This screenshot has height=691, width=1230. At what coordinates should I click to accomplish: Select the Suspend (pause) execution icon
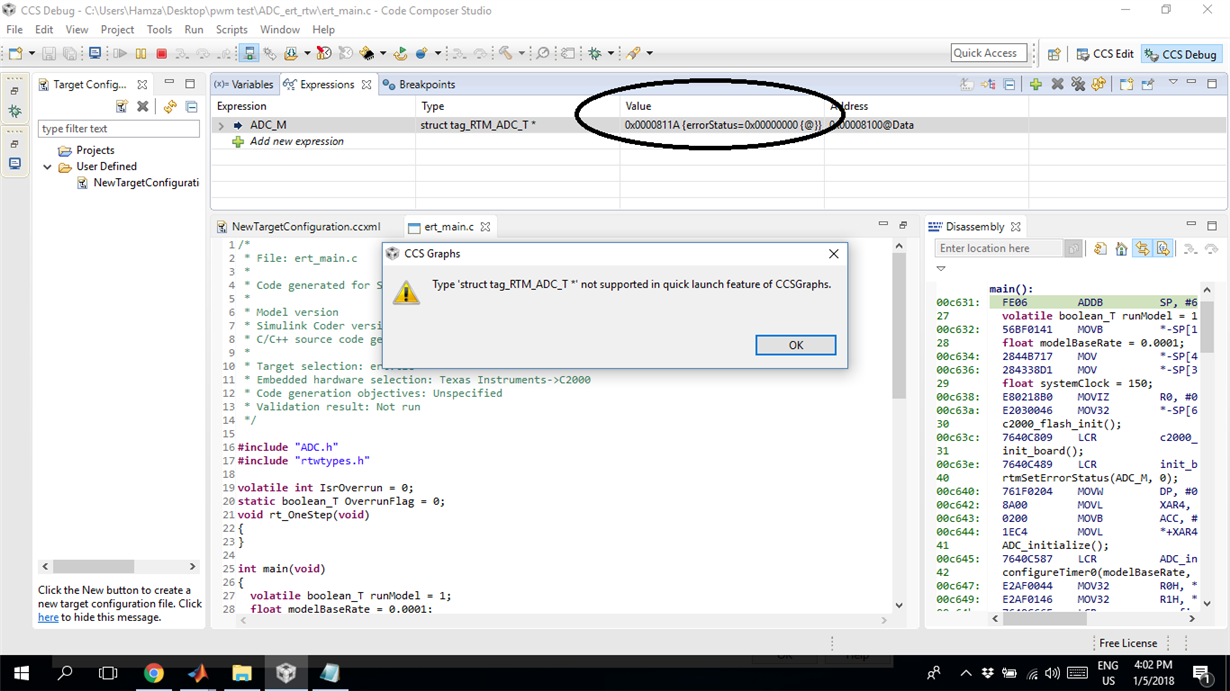(141, 53)
